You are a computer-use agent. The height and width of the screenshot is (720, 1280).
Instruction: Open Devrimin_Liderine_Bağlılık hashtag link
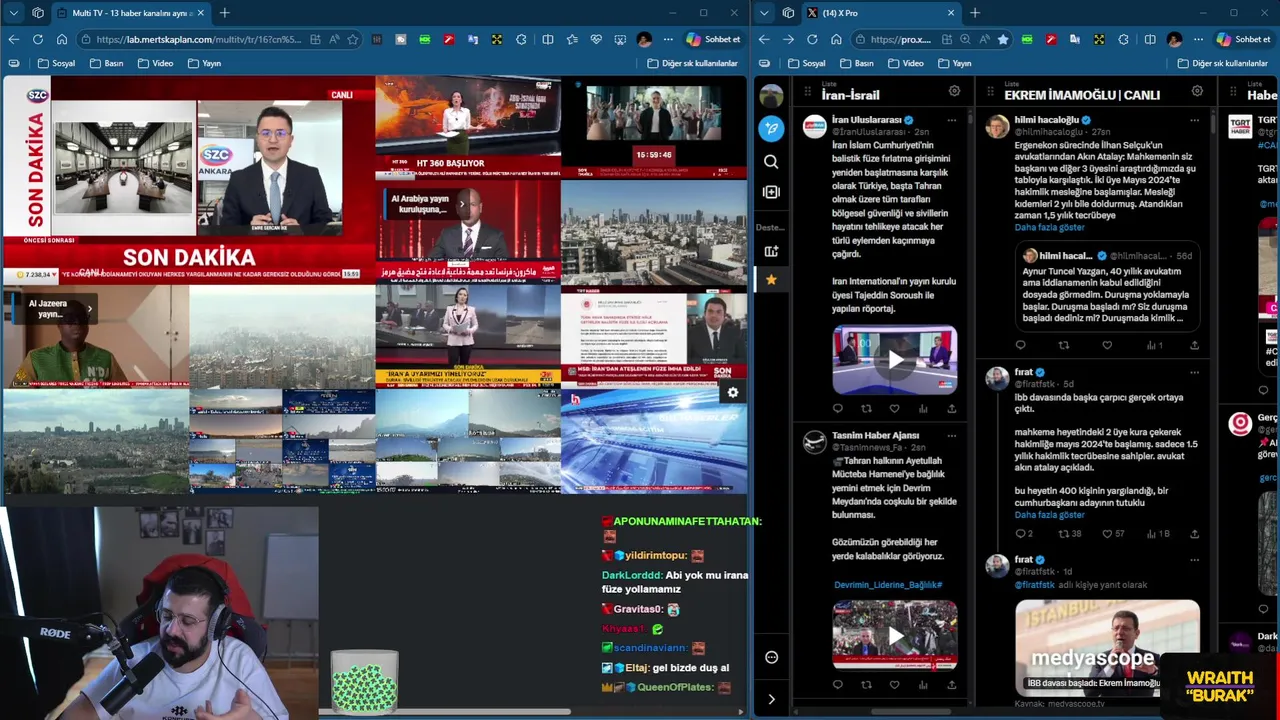888,585
